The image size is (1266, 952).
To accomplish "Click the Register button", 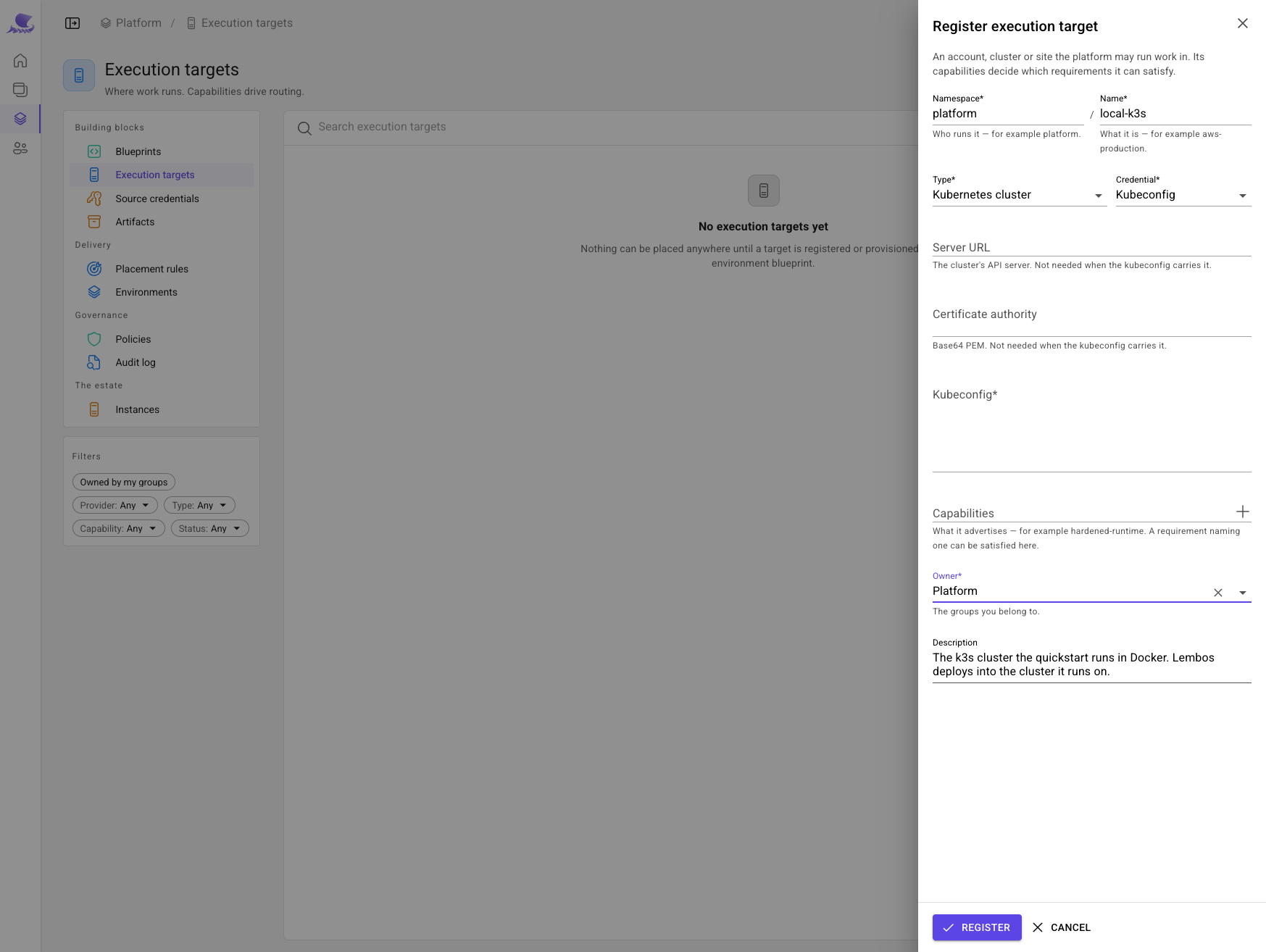I will coord(977,927).
